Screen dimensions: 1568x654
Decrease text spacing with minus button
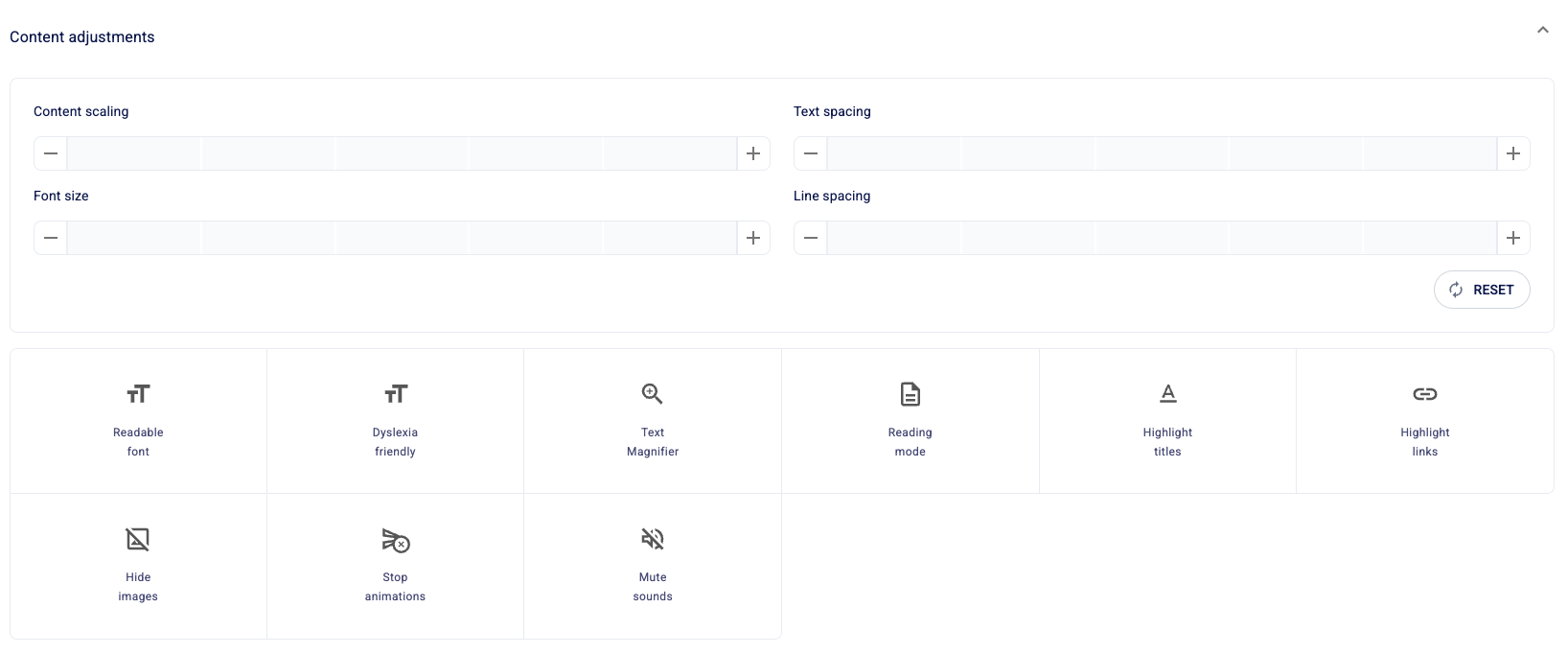point(811,153)
